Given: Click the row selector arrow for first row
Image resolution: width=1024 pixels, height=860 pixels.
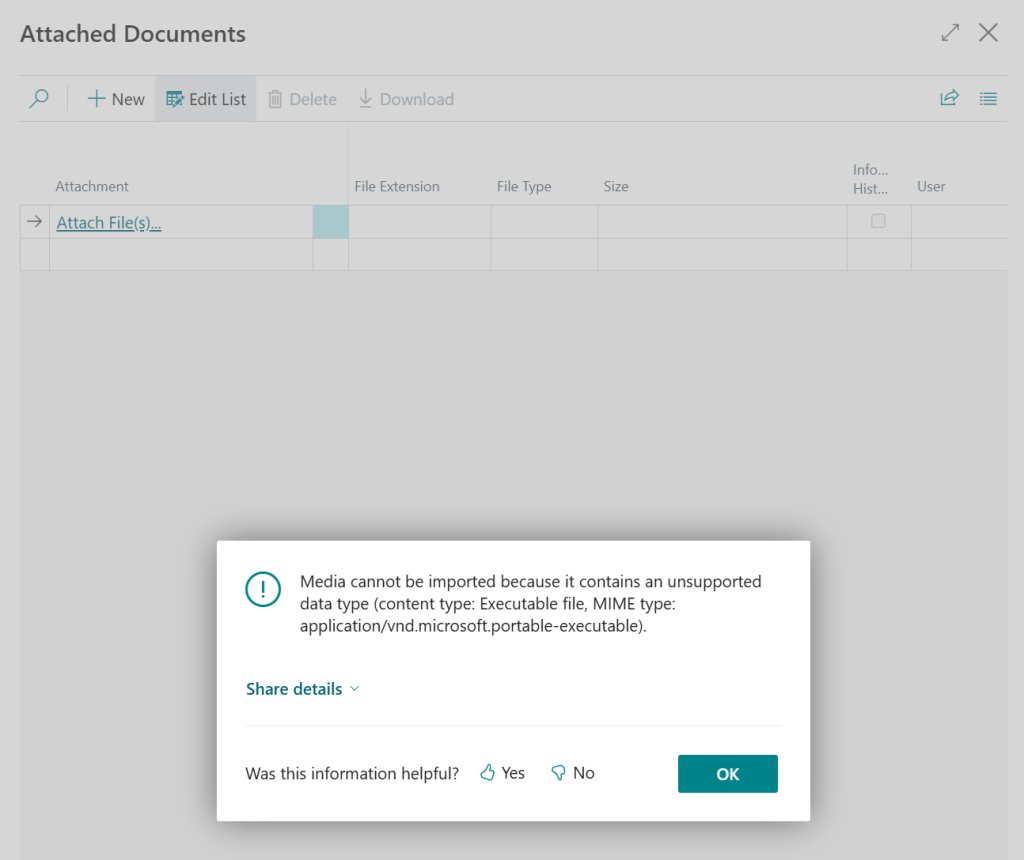Looking at the screenshot, I should (35, 222).
